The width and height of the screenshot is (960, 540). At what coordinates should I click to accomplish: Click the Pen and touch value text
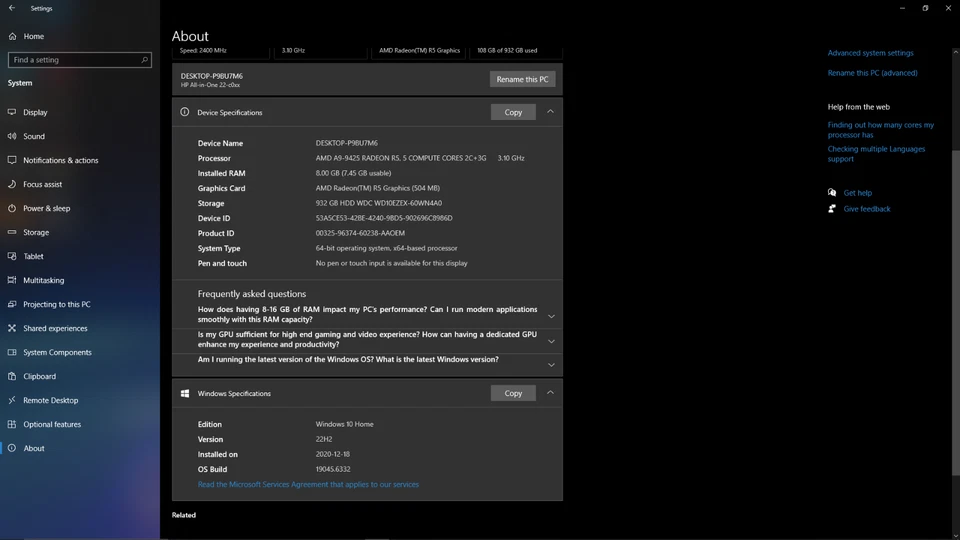point(391,263)
